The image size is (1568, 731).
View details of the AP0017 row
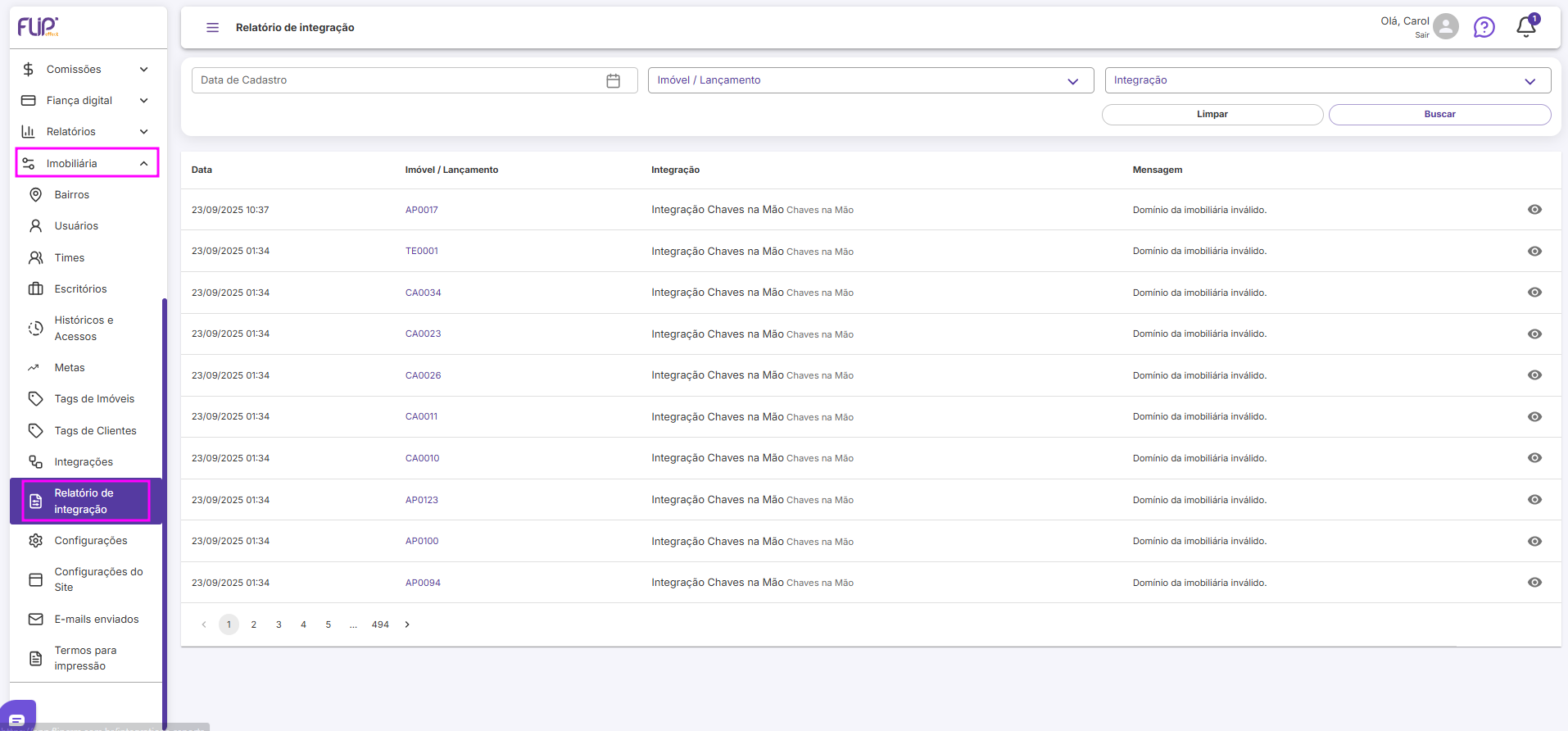1534,210
